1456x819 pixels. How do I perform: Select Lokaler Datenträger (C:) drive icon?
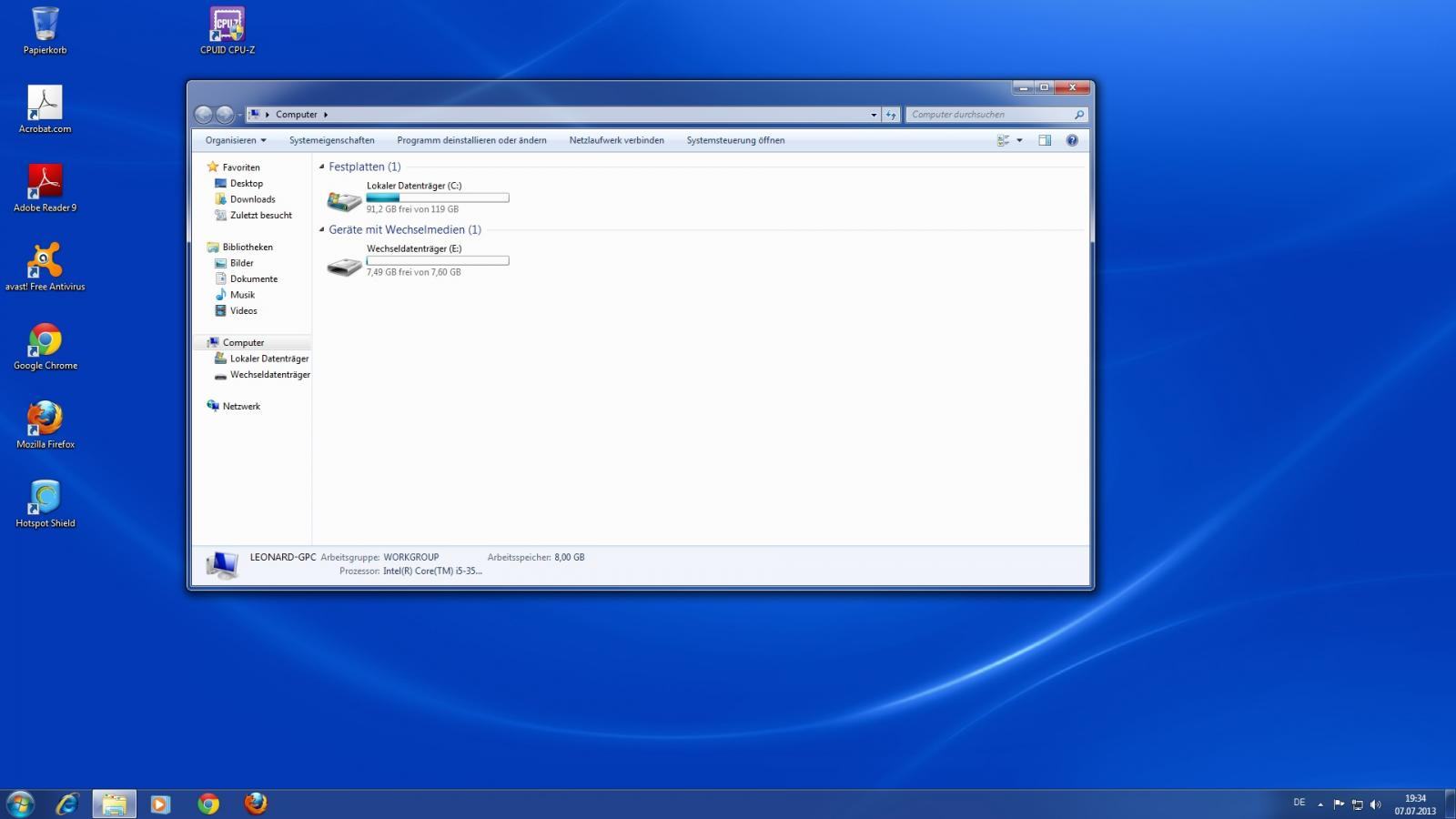click(x=344, y=200)
